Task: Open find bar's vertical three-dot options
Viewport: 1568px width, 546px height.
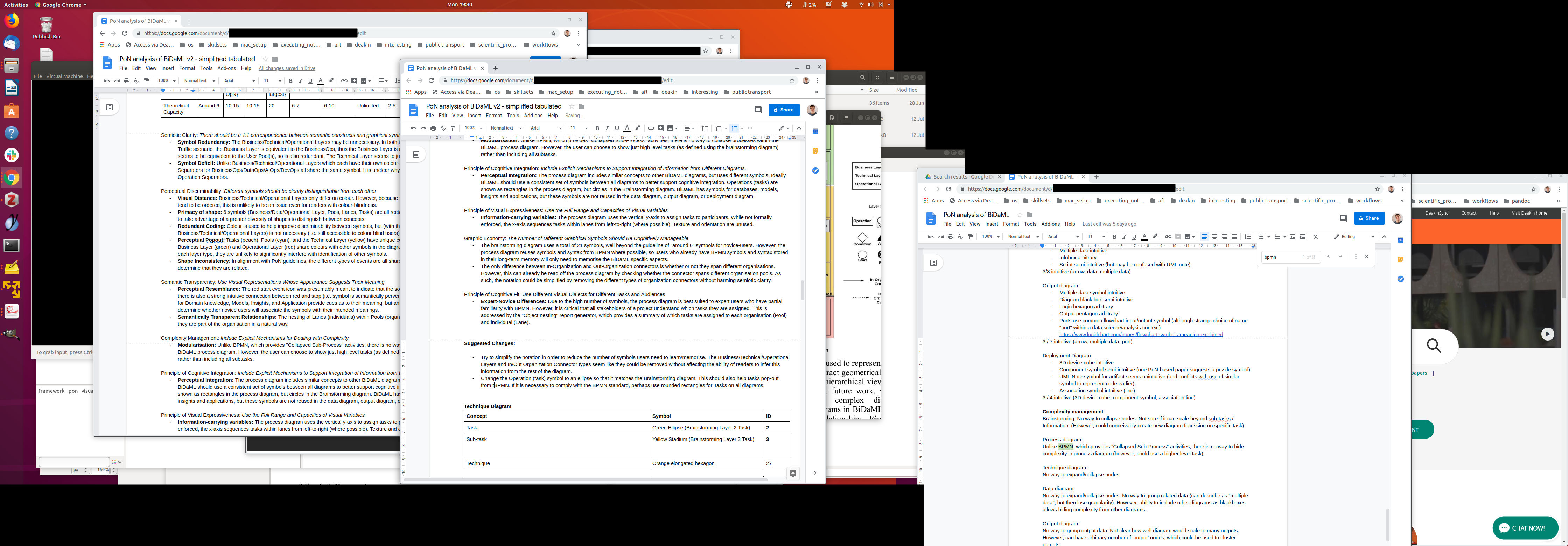Action: tap(1356, 257)
